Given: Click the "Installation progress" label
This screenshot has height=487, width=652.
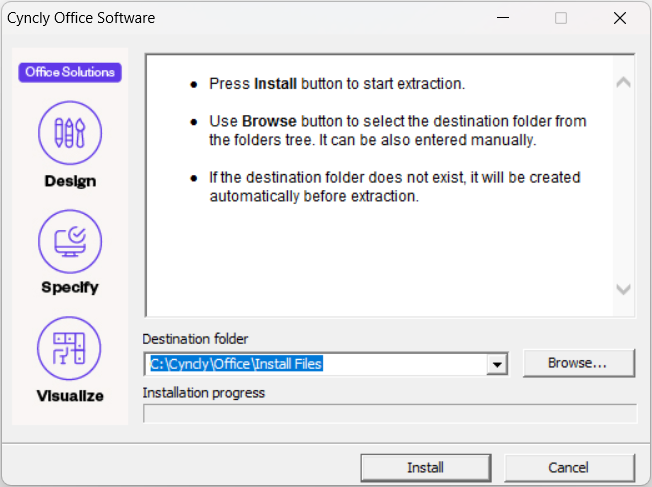Looking at the screenshot, I should (x=204, y=393).
